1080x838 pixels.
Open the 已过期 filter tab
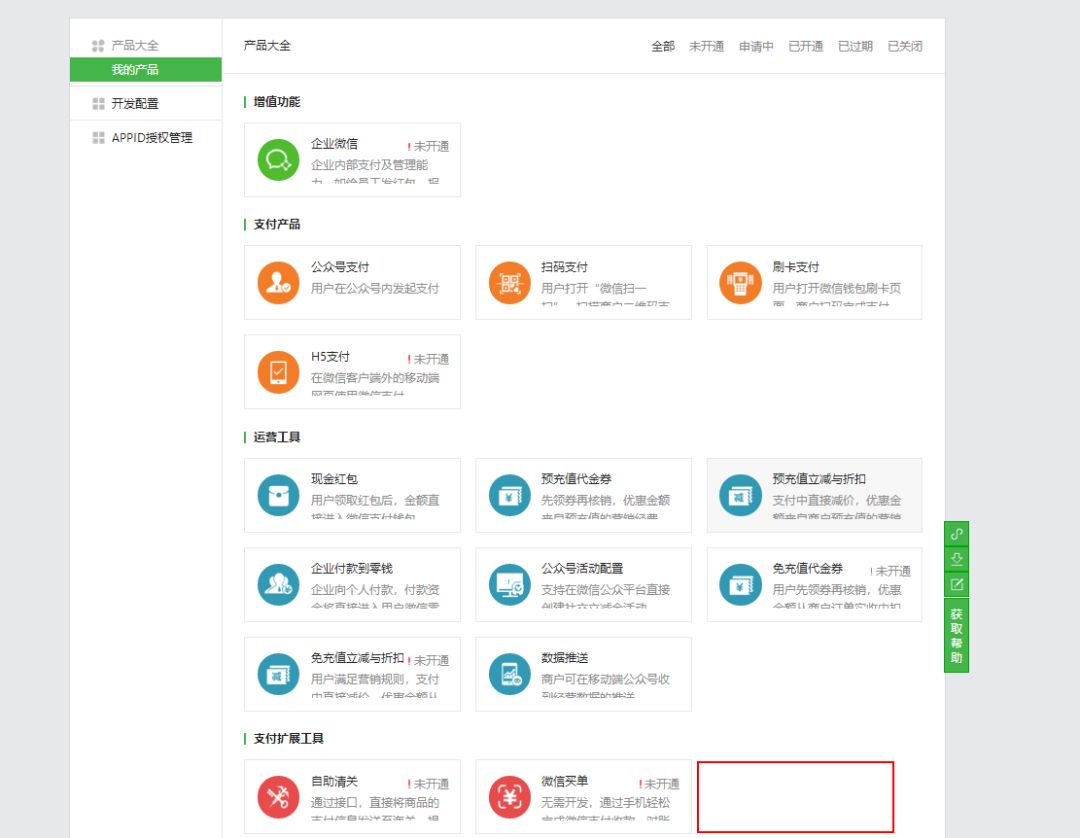click(x=855, y=46)
